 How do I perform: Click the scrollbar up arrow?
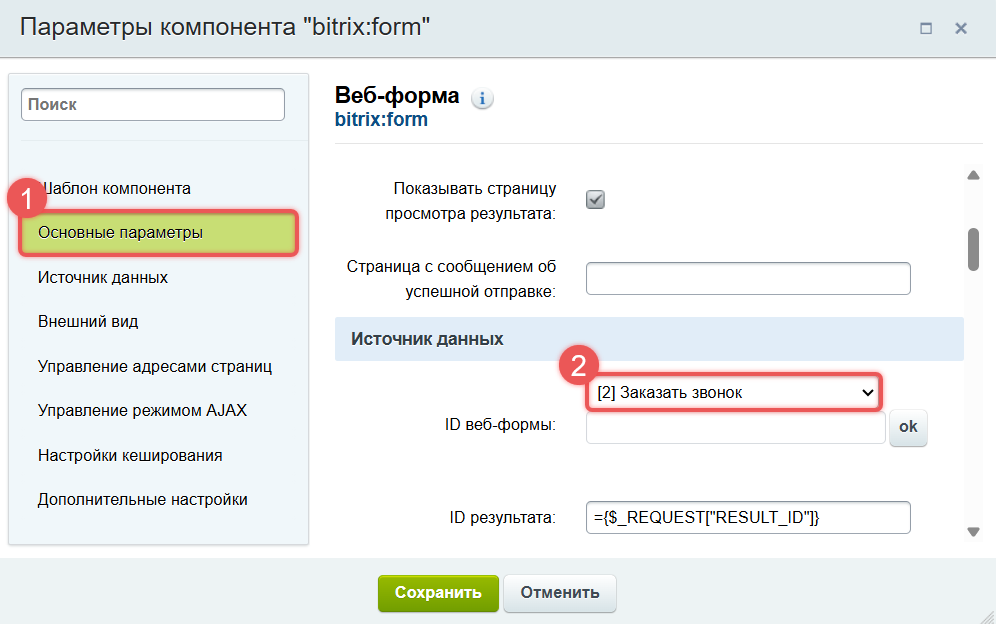coord(973,175)
